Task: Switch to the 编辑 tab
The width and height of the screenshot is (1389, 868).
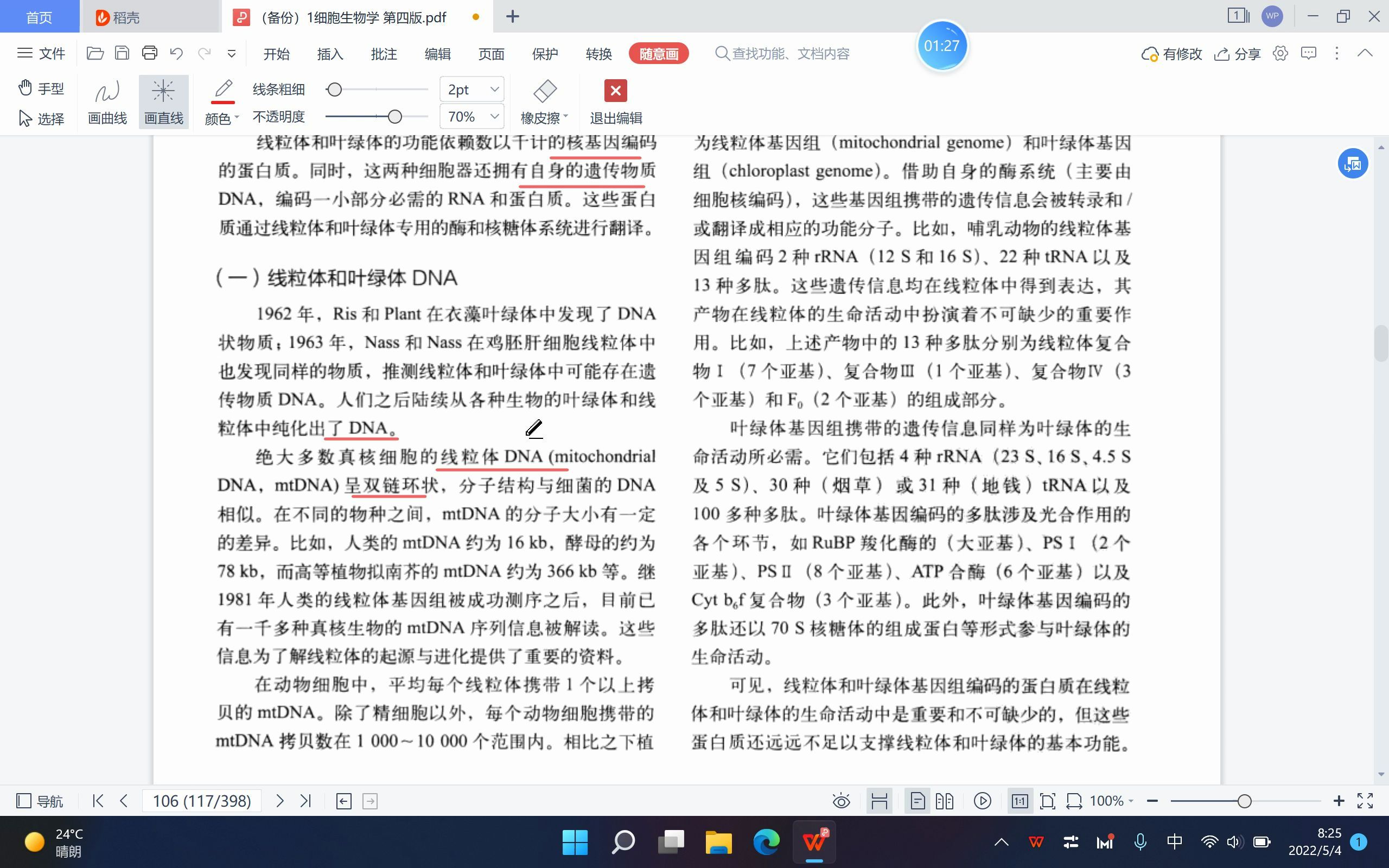Action: [438, 54]
